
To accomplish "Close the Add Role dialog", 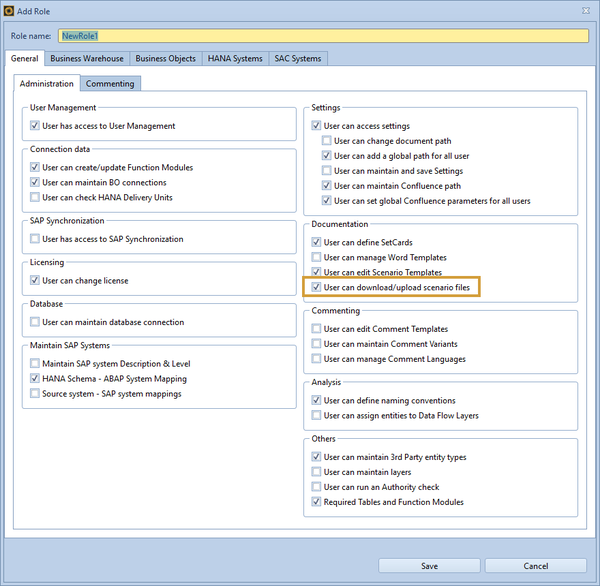I will (585, 10).
